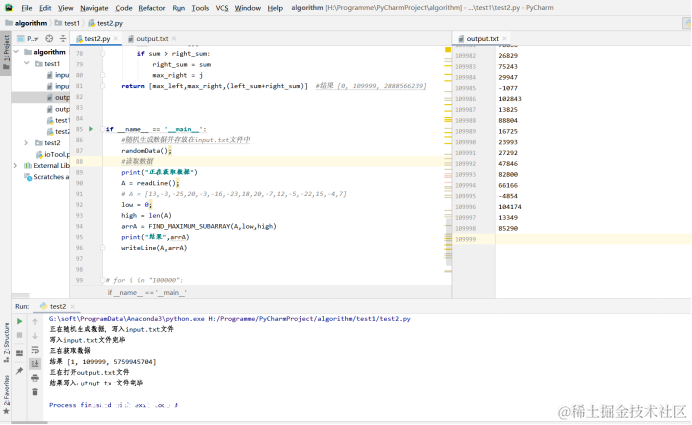This screenshot has width=692, height=425.
Task: Collapse the test1 folder arrow
Action: pyautogui.click(x=27, y=64)
